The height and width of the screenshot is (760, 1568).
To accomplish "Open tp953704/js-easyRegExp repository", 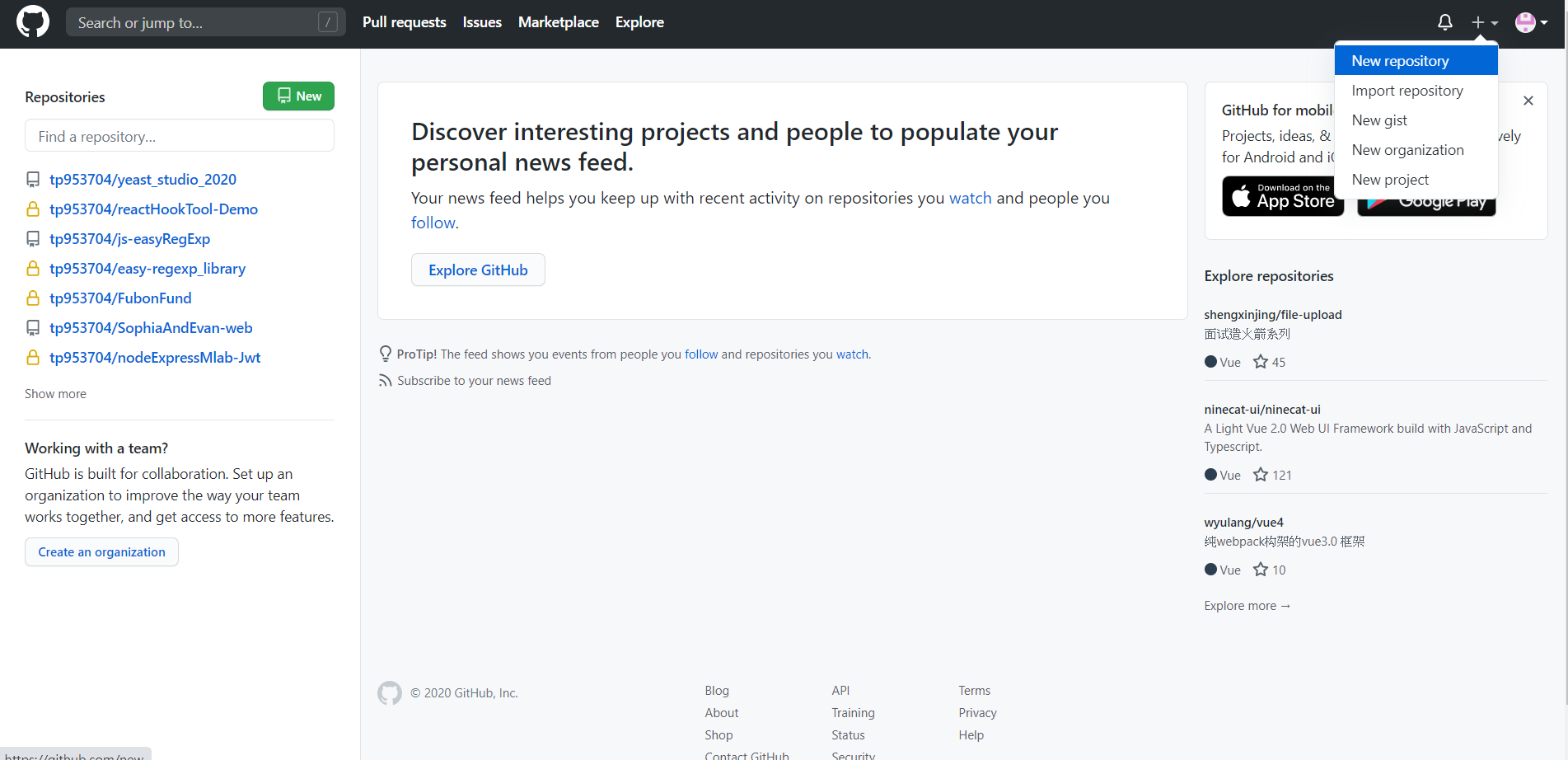I will pos(129,239).
